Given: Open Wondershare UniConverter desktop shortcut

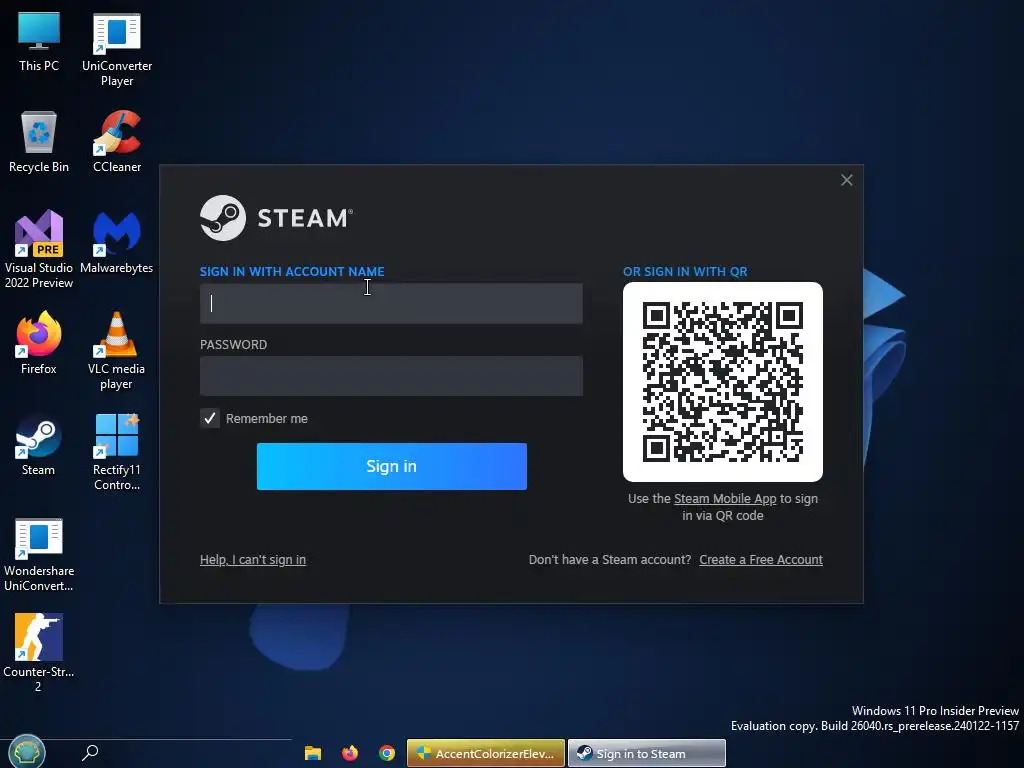Looking at the screenshot, I should (39, 555).
